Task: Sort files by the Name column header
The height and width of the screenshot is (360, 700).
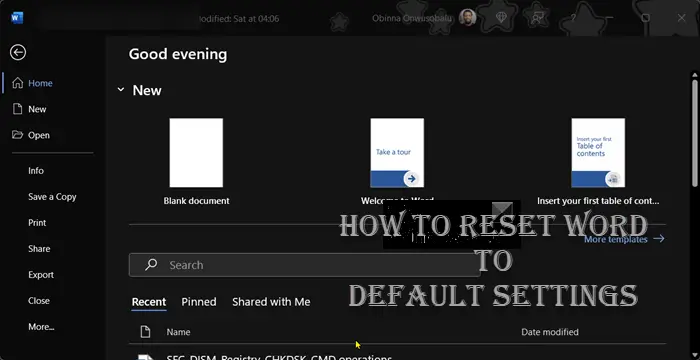Action: coord(178,332)
